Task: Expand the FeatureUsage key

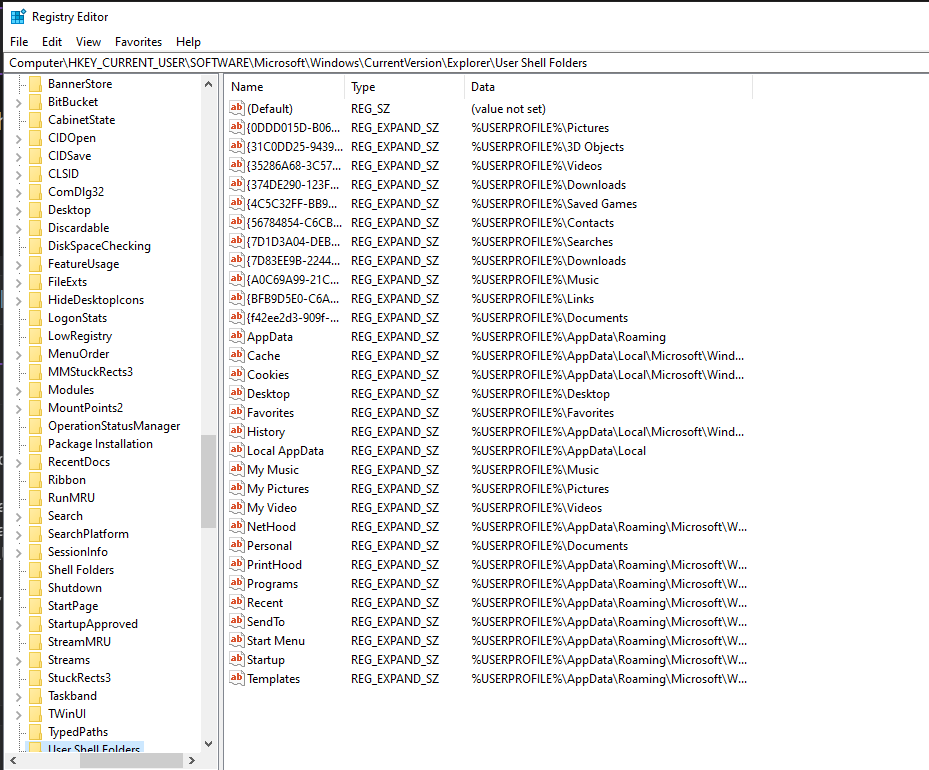Action: tap(18, 265)
